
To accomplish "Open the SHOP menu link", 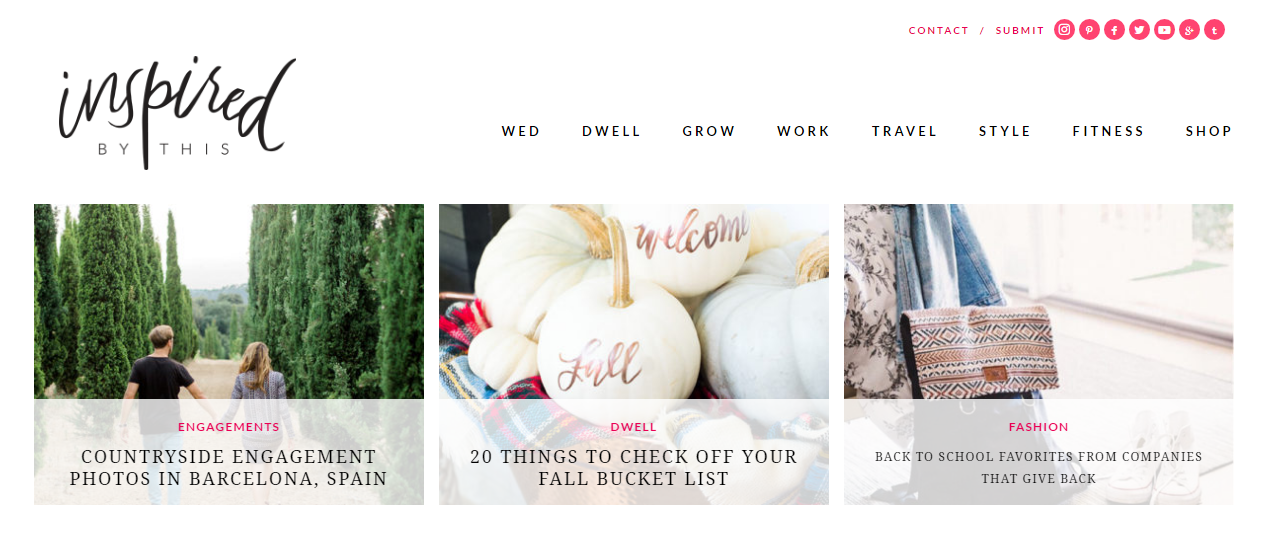I will pos(1209,131).
